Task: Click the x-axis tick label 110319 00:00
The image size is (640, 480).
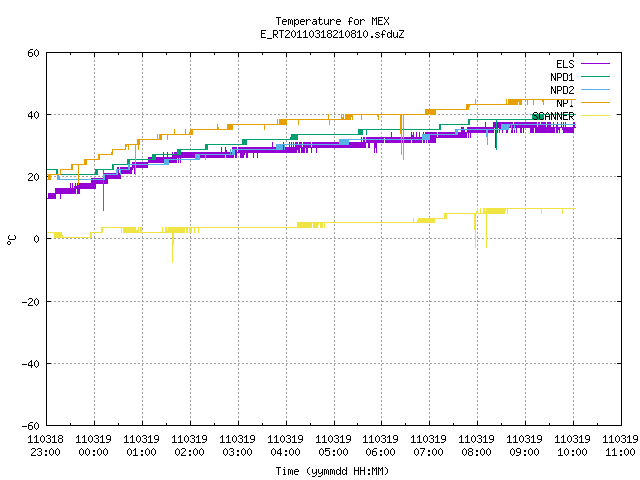Action: pyautogui.click(x=93, y=446)
